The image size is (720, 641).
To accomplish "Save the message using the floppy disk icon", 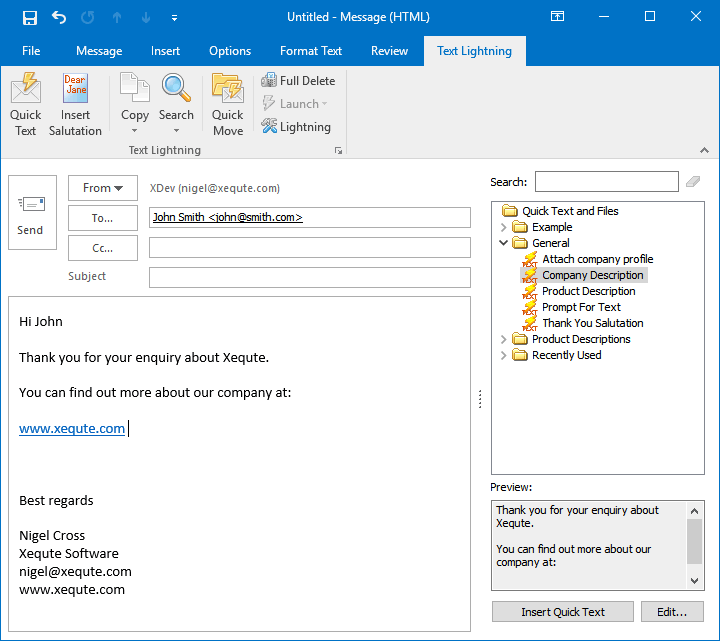I will click(x=30, y=17).
